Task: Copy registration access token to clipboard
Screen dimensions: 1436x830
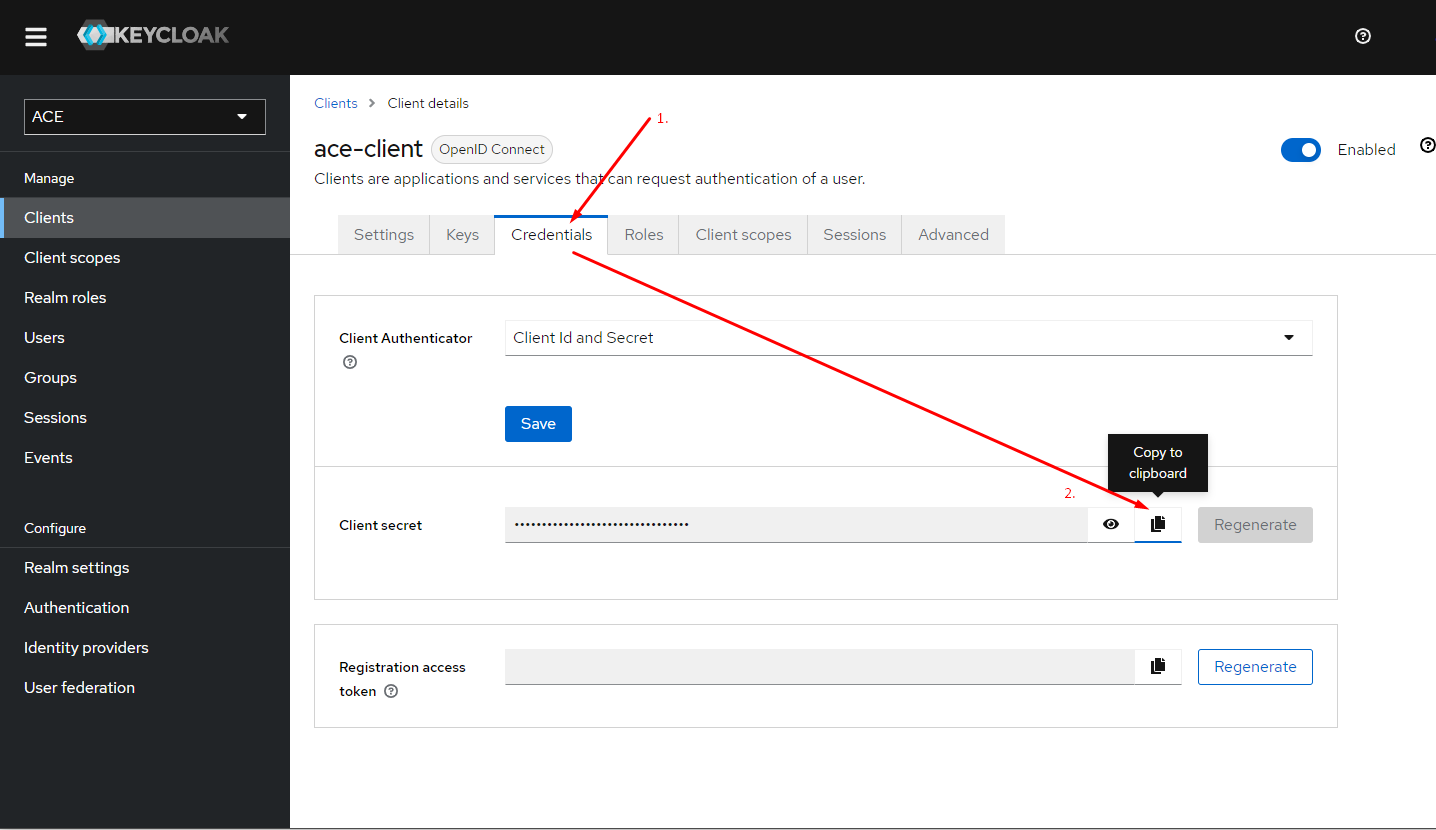Action: click(x=1158, y=667)
